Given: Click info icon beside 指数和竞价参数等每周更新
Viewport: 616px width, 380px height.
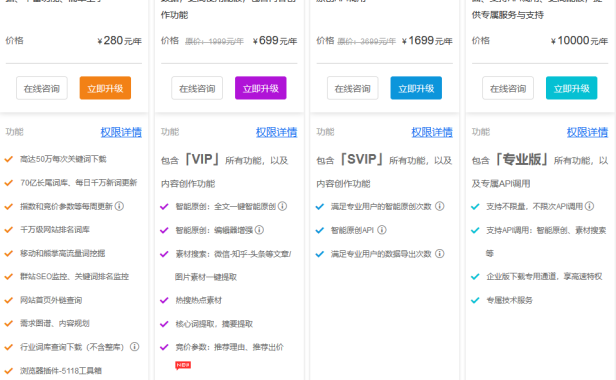Looking at the screenshot, I should click(119, 206).
